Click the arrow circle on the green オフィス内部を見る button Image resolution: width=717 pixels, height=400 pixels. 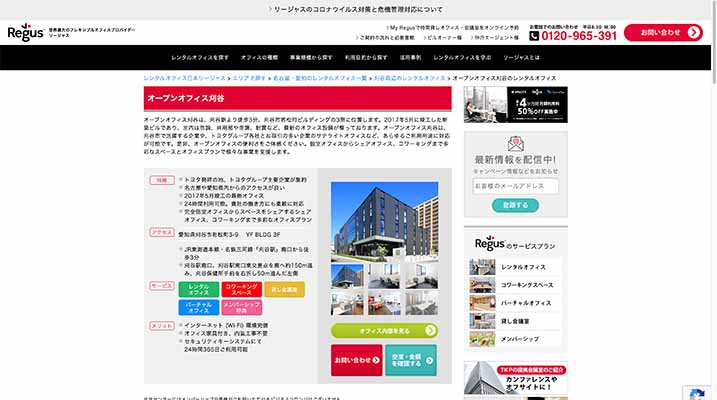(430, 331)
